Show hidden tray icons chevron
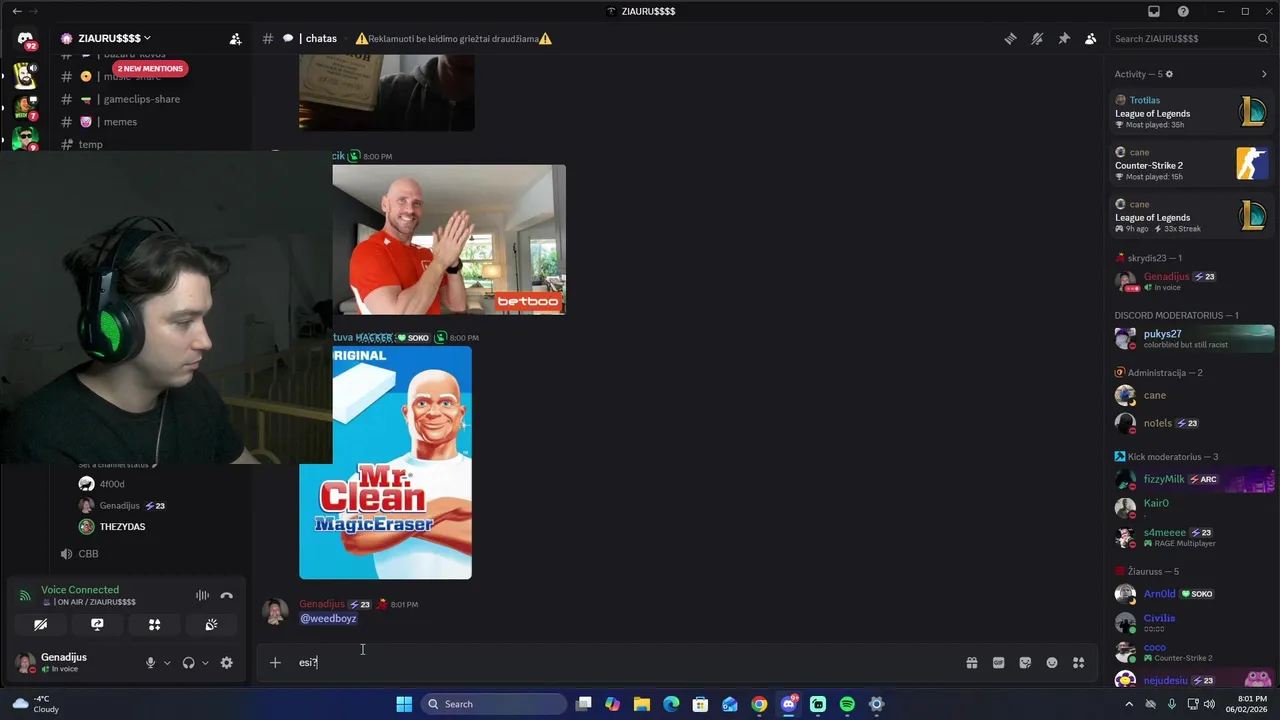 [1128, 704]
